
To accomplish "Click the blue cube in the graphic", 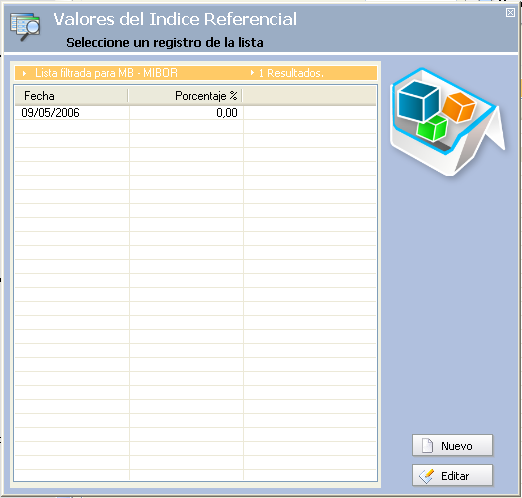I will click(419, 101).
